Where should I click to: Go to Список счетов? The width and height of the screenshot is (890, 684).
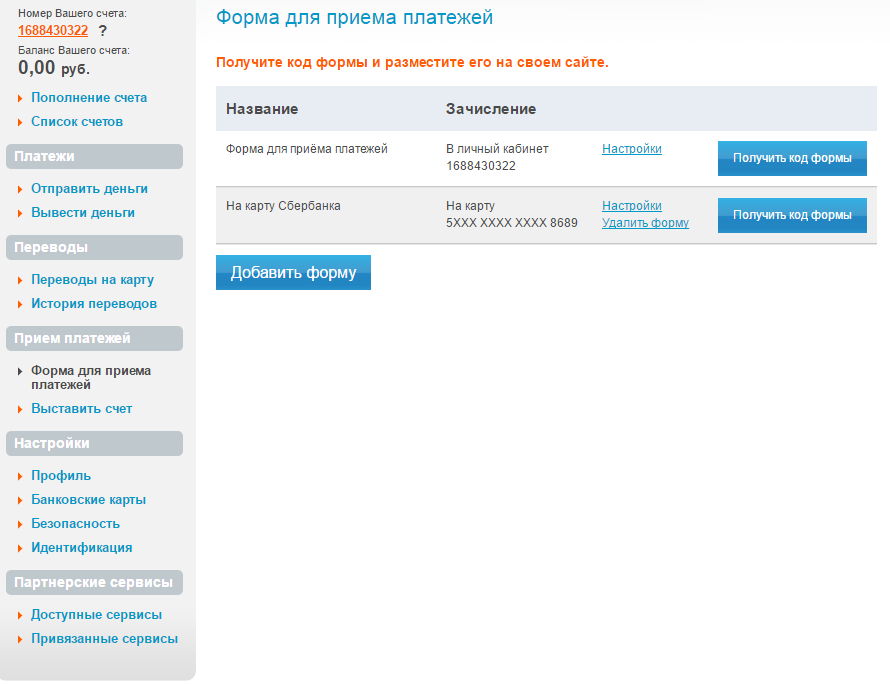click(77, 121)
